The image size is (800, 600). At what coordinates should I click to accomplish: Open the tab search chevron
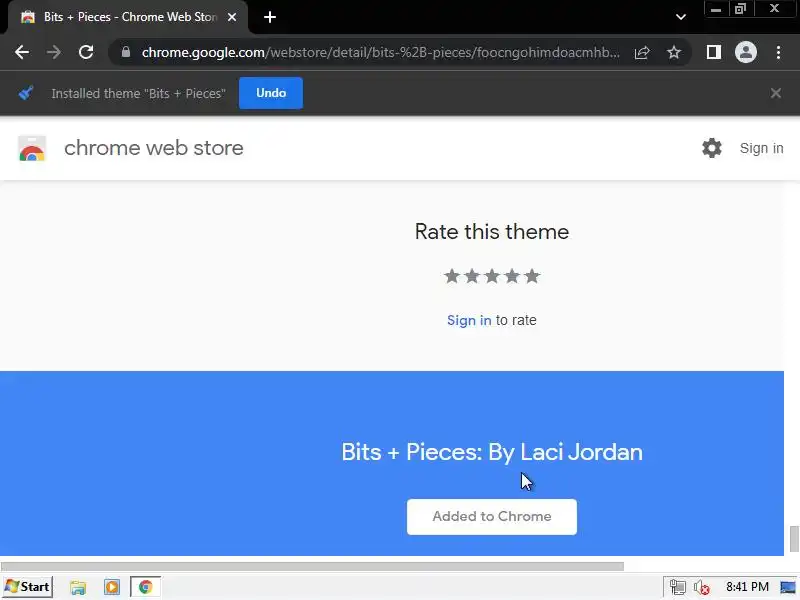pos(681,17)
